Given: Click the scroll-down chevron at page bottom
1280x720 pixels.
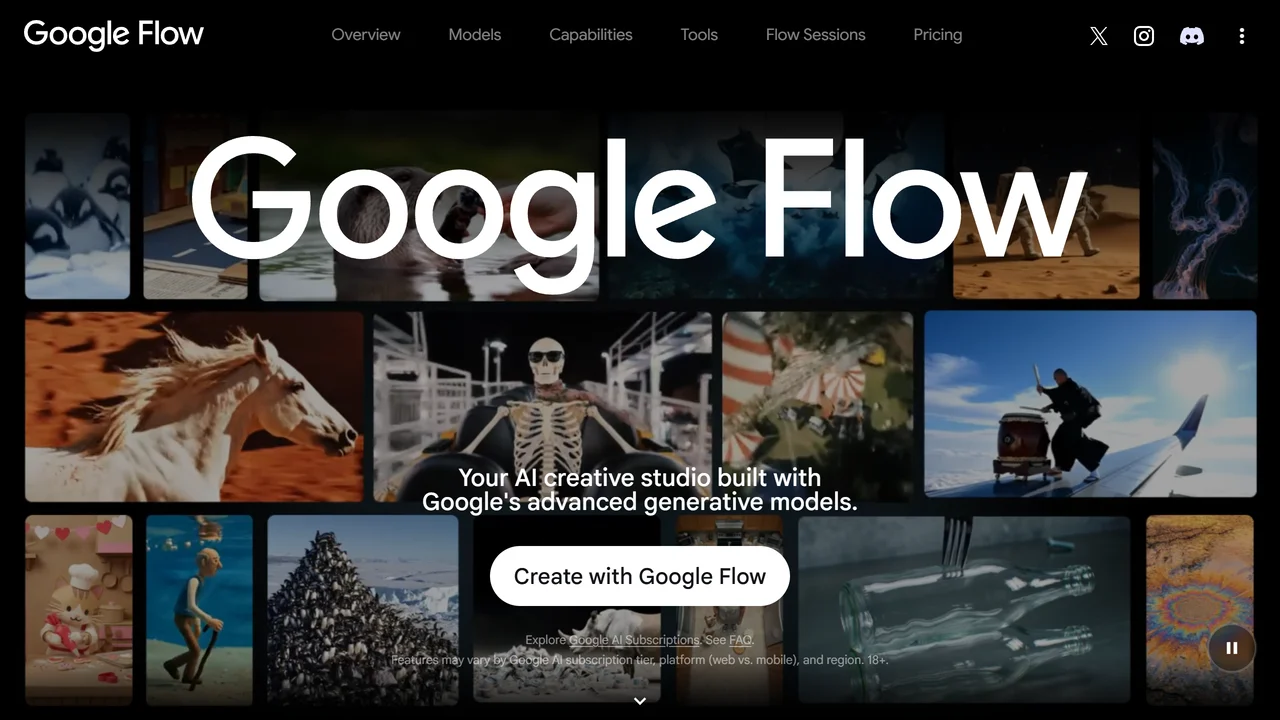Looking at the screenshot, I should click(x=640, y=701).
